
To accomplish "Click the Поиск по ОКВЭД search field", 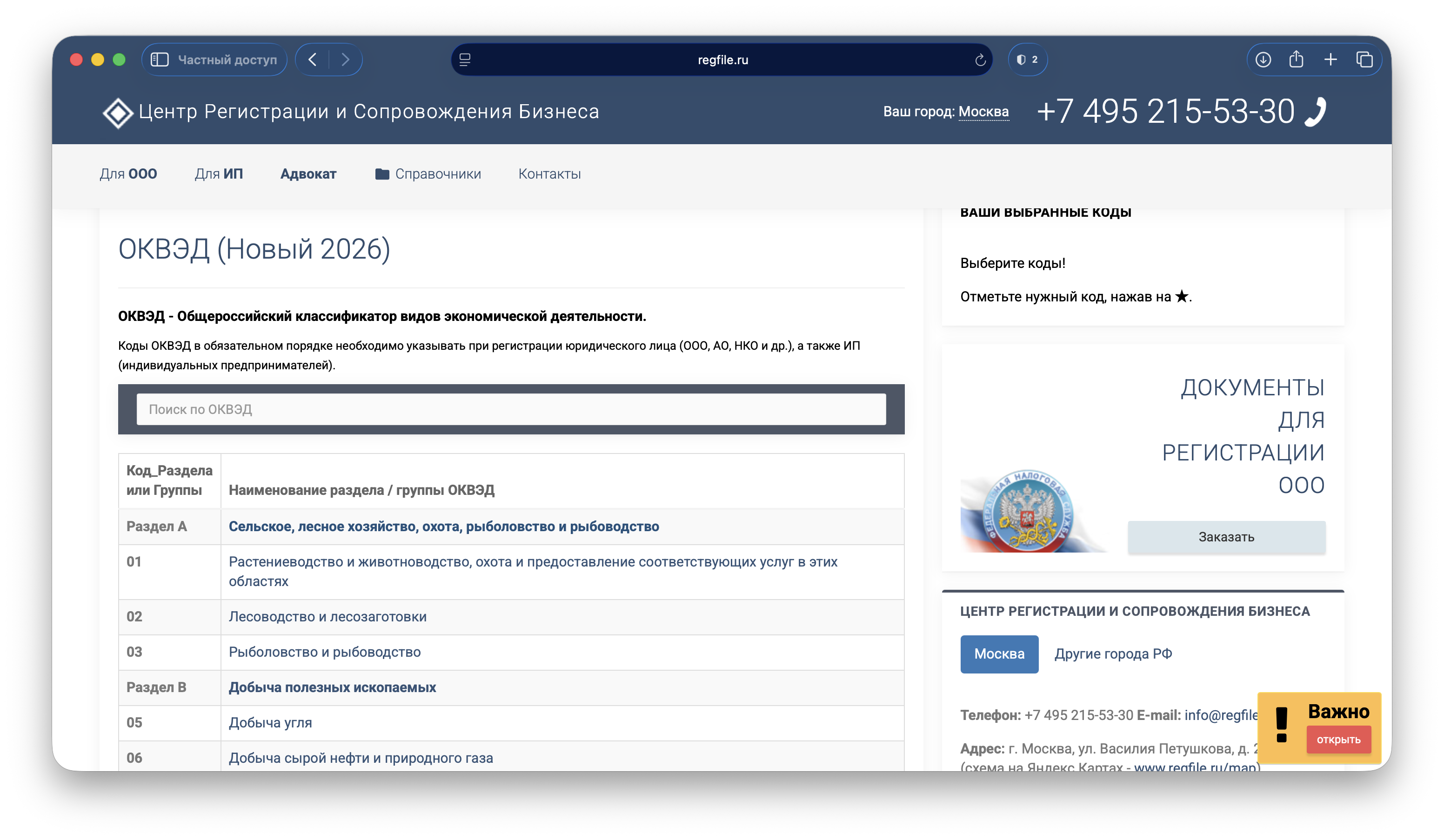I will [510, 409].
